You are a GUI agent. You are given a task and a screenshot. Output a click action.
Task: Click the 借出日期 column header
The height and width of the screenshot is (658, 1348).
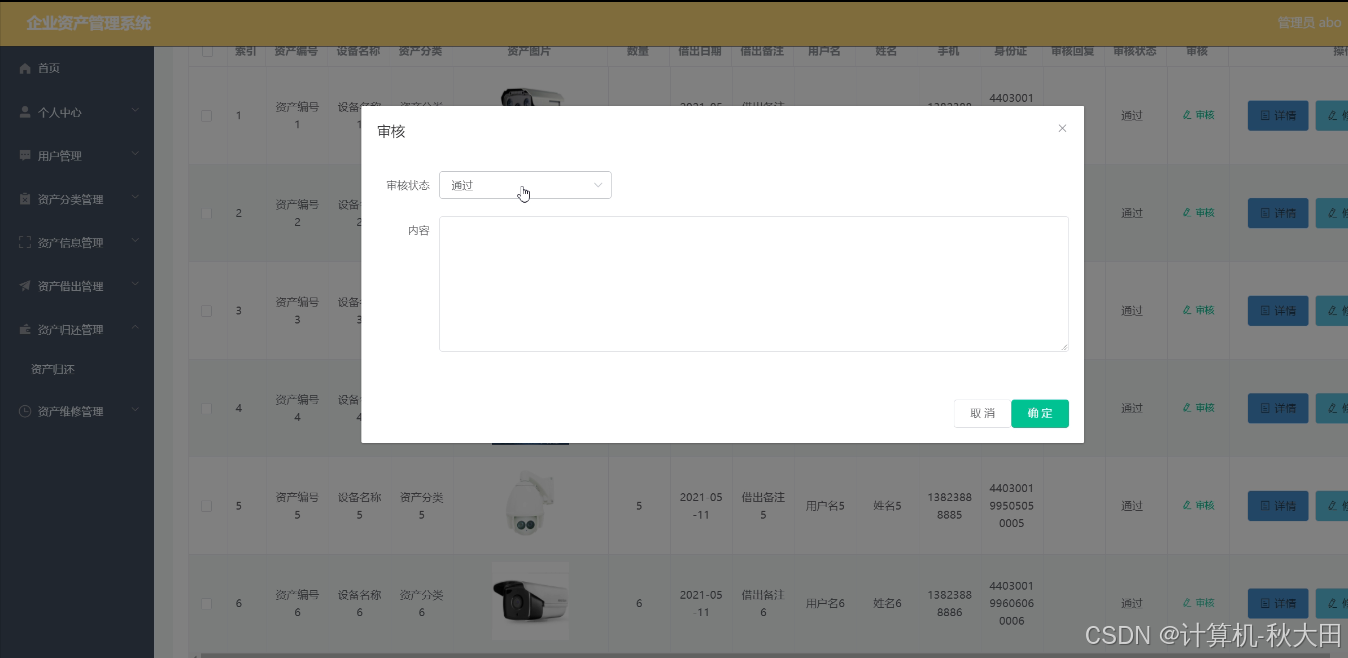pos(700,51)
